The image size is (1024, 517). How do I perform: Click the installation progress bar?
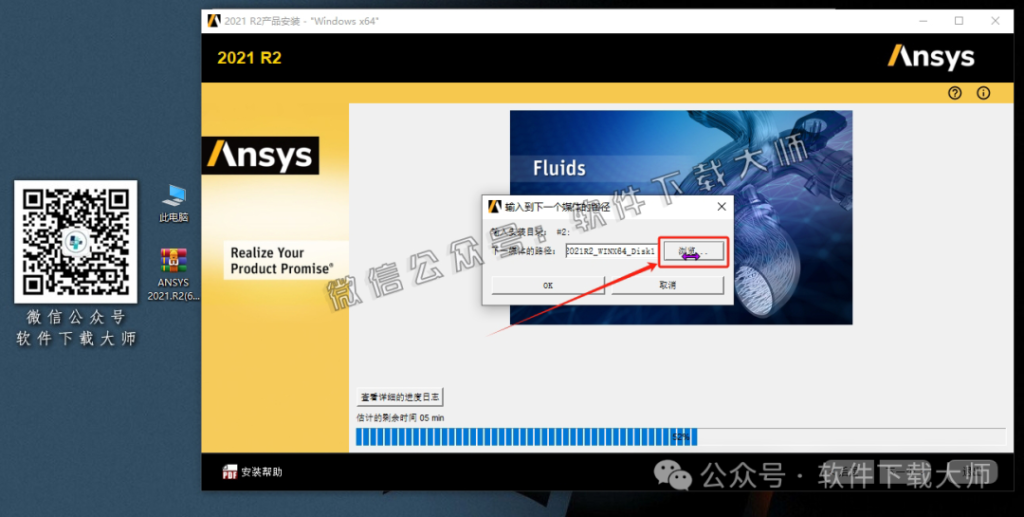pos(680,437)
